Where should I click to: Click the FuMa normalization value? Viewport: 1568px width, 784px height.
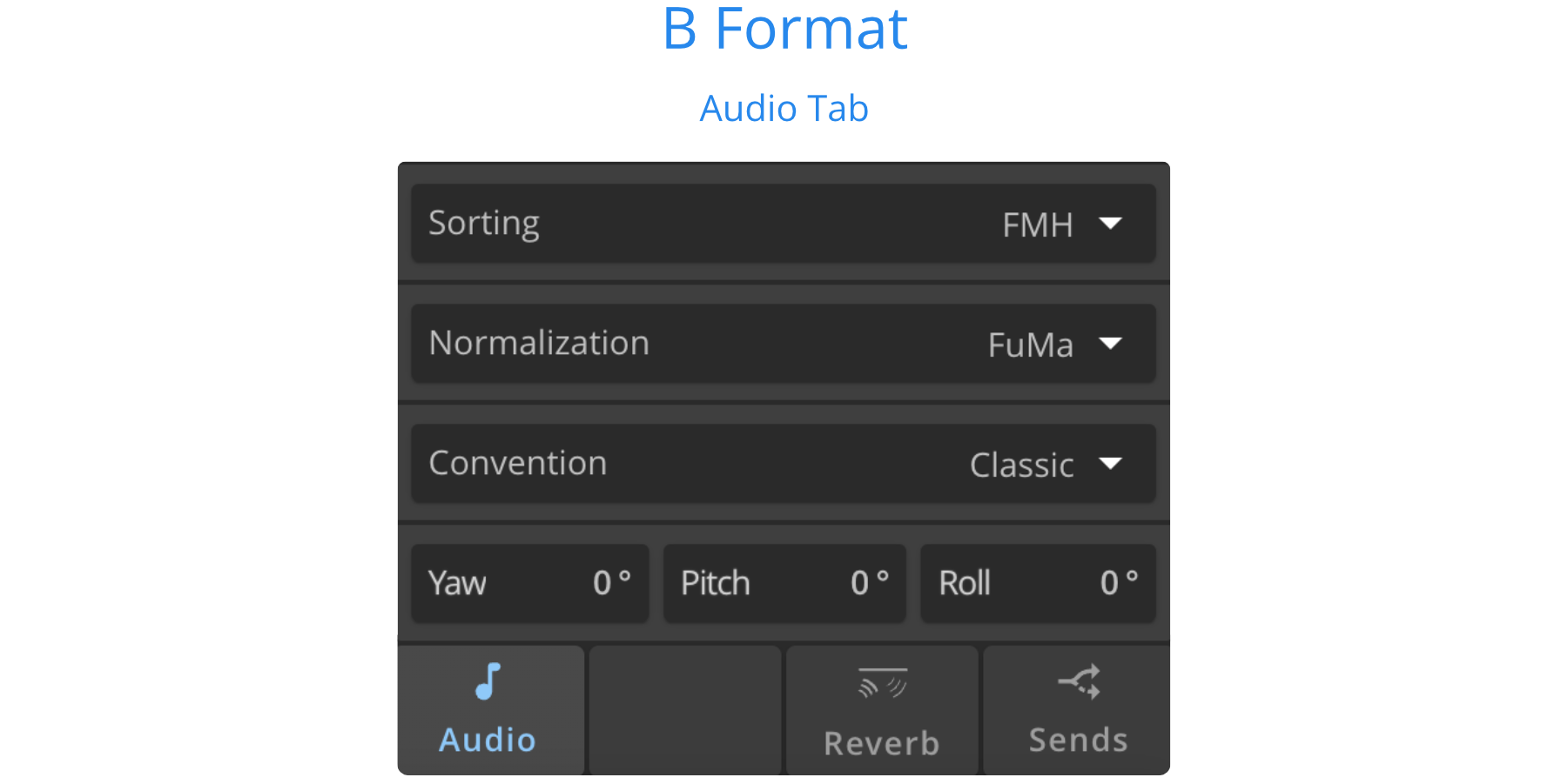tap(1030, 345)
